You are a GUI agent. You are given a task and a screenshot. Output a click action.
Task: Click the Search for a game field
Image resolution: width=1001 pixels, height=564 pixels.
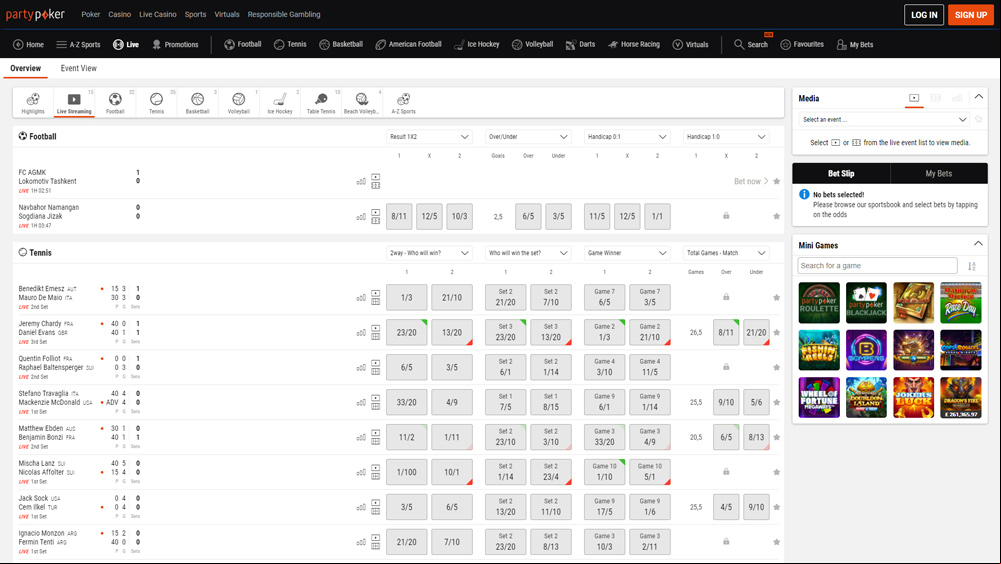[877, 266]
